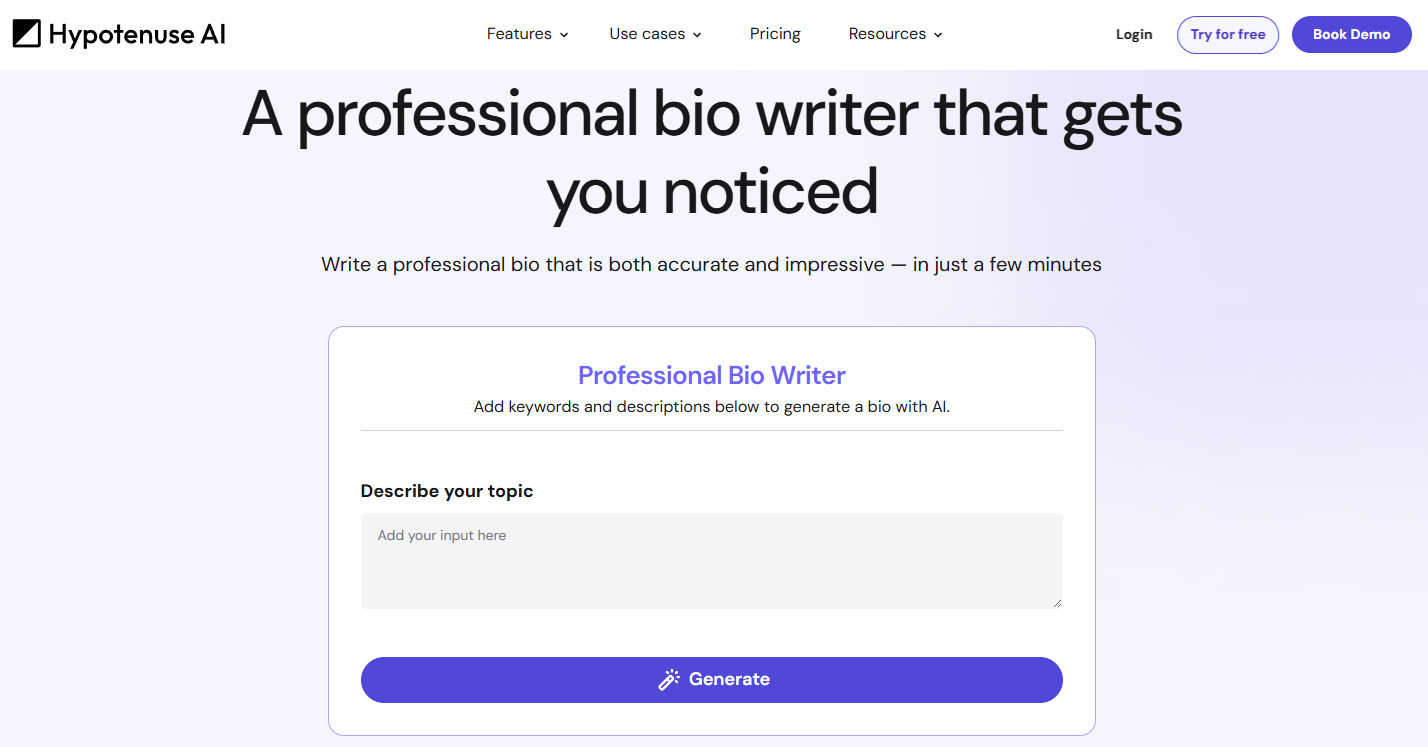Open the Pricing page from the navigation
Screen dimensions: 1428x747
[x=774, y=33]
